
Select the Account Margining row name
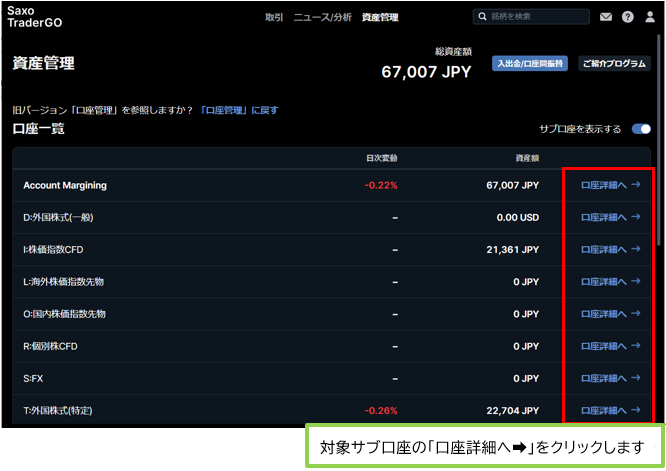(65, 186)
